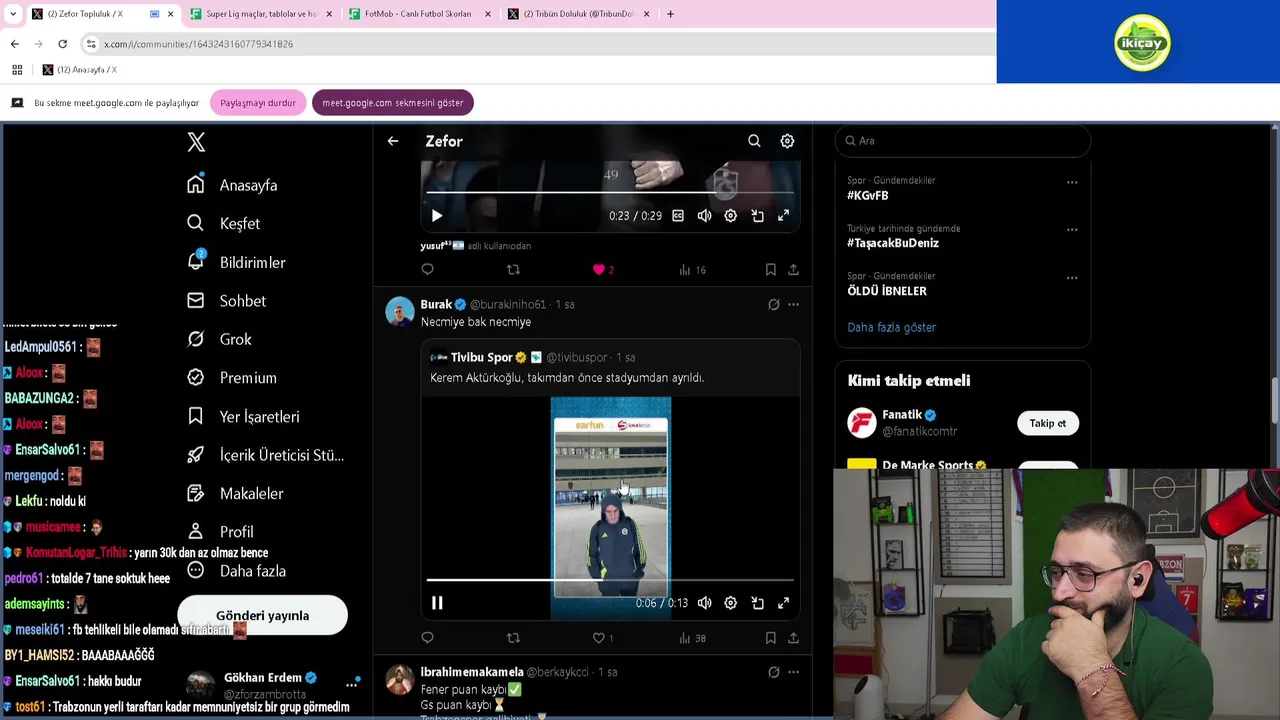Open options for the #KGvFB trend
The width and height of the screenshot is (1280, 720).
1072,182
